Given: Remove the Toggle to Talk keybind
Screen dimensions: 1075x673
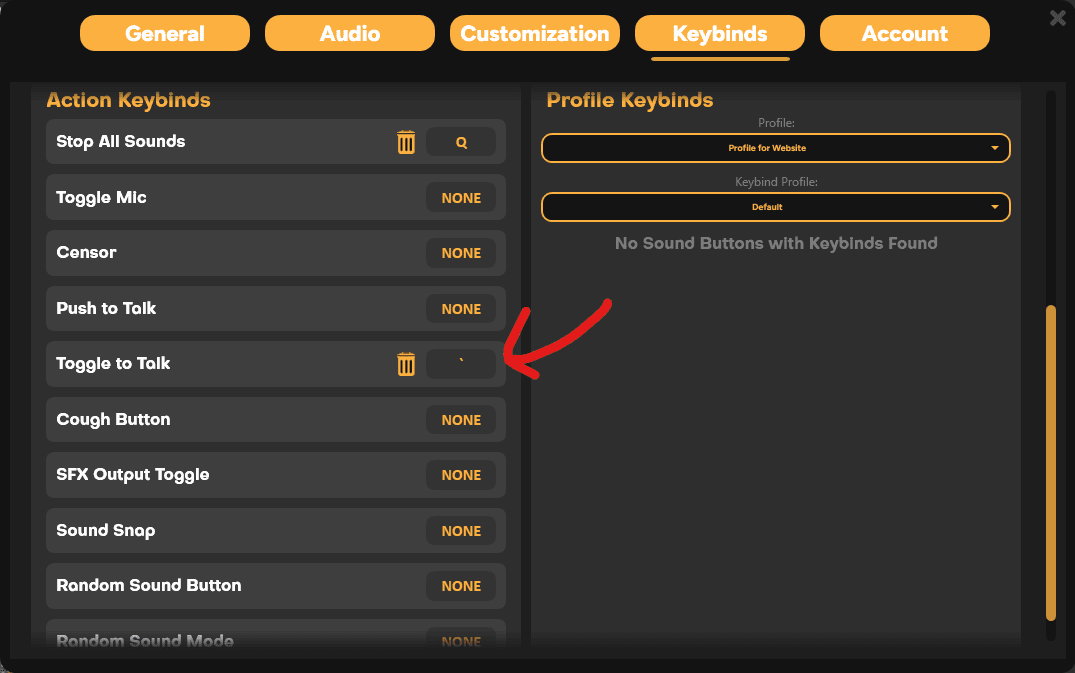Looking at the screenshot, I should coord(406,364).
